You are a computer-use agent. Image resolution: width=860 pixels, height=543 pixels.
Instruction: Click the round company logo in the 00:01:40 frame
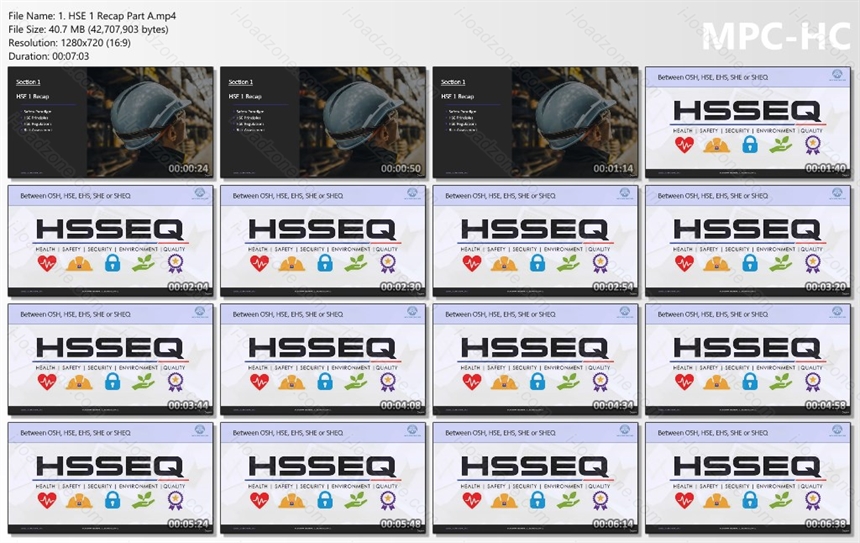tap(837, 75)
